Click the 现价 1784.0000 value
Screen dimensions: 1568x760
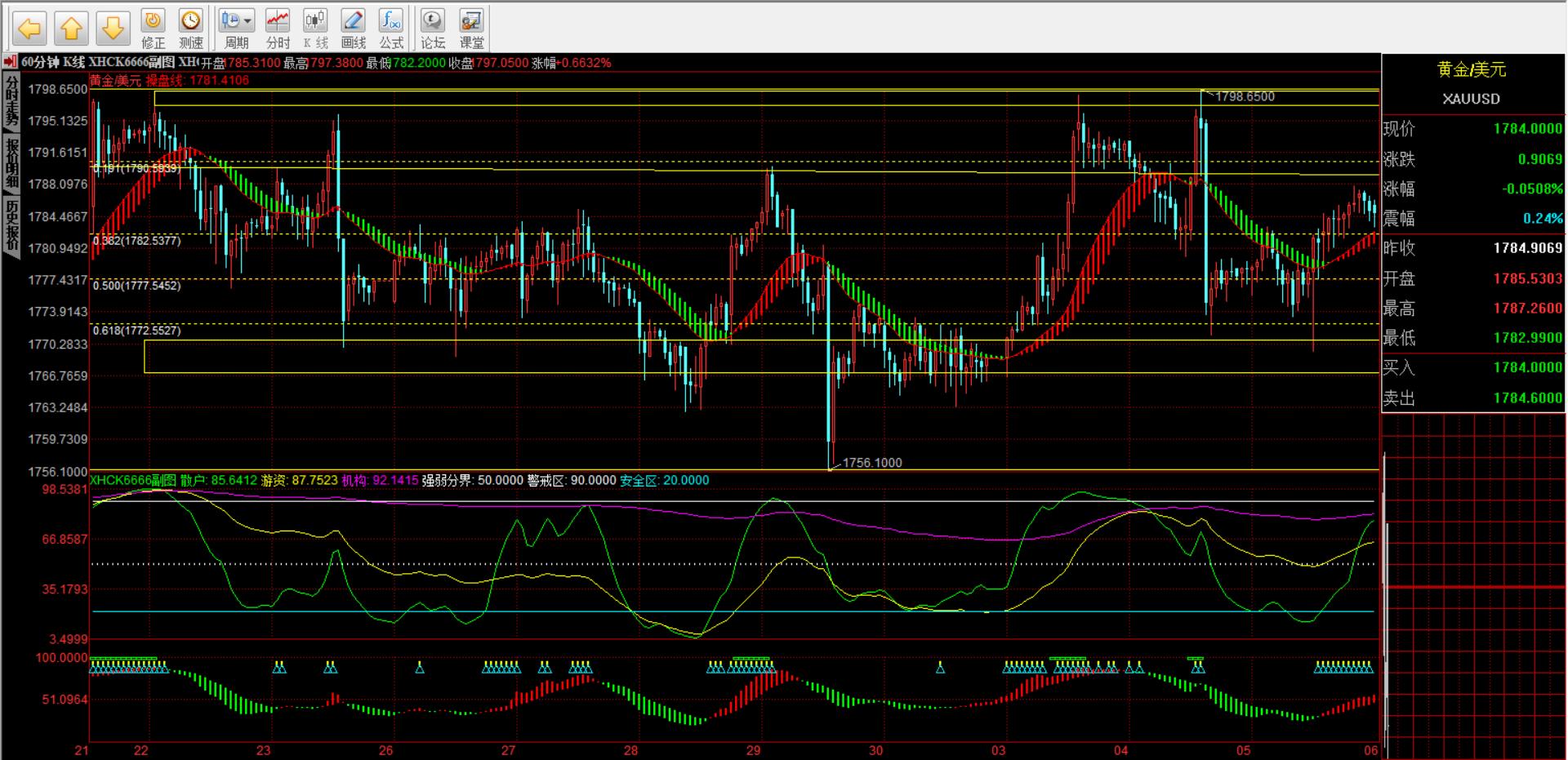pos(1527,128)
